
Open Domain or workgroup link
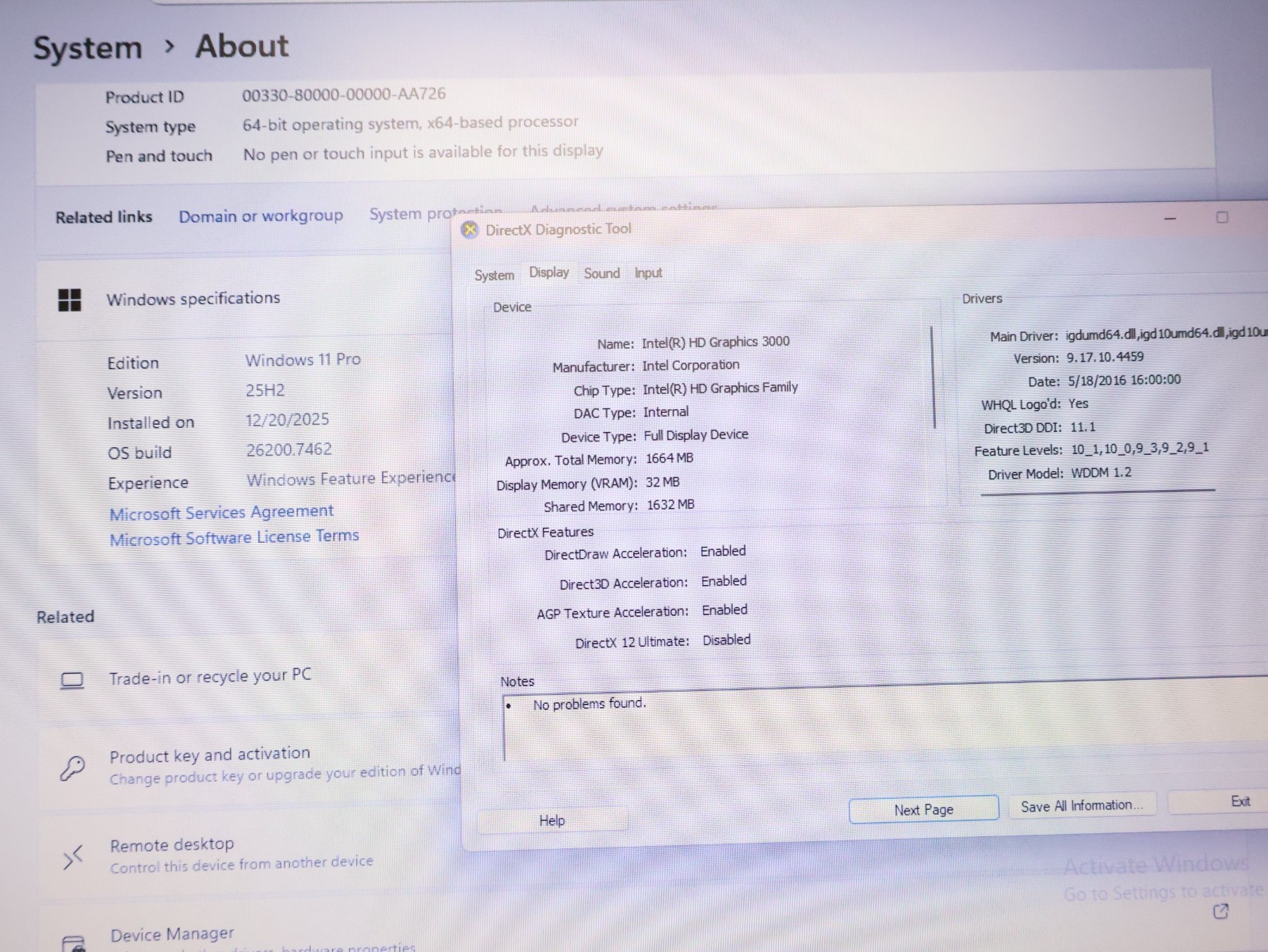(261, 216)
